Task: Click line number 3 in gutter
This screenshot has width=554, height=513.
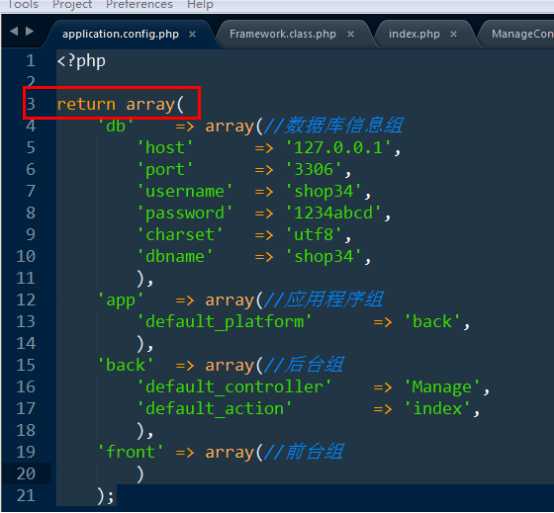Action: 31,104
